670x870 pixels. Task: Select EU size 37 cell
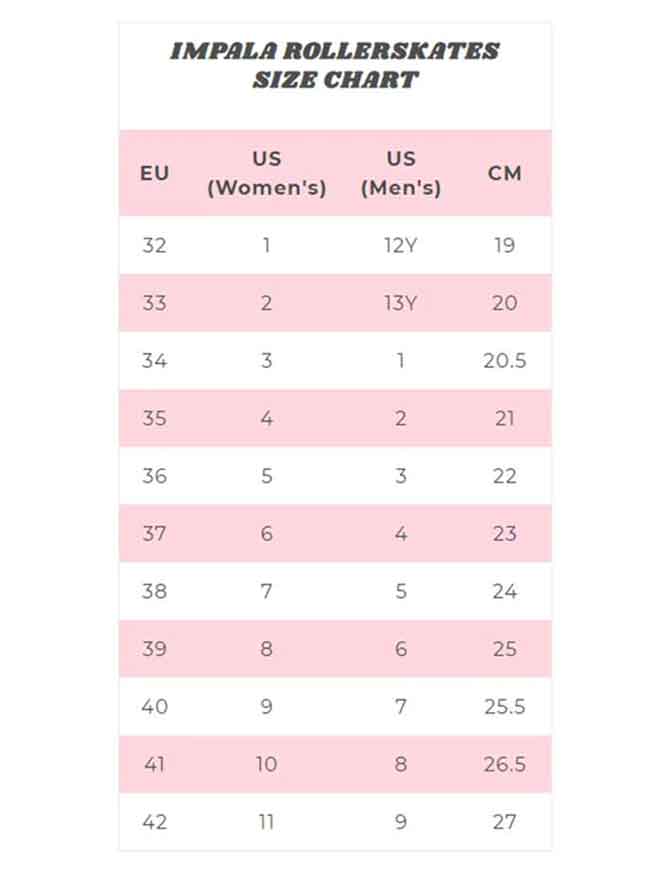click(154, 534)
